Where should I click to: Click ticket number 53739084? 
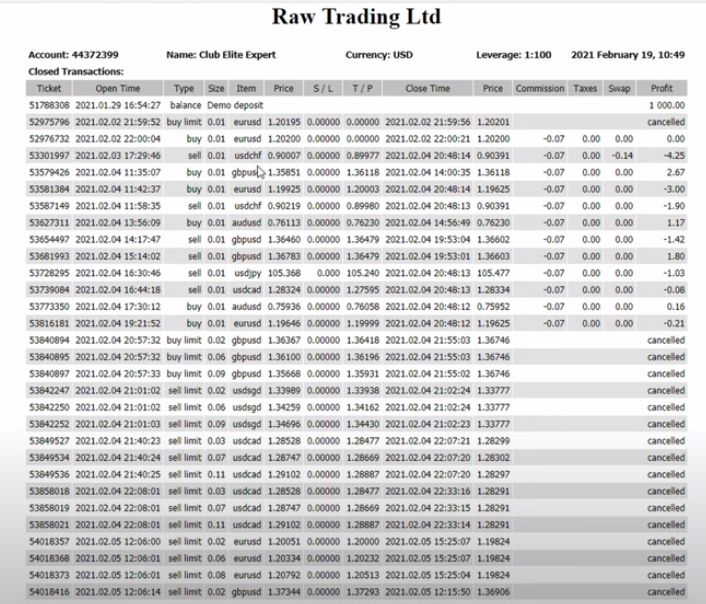coord(50,290)
